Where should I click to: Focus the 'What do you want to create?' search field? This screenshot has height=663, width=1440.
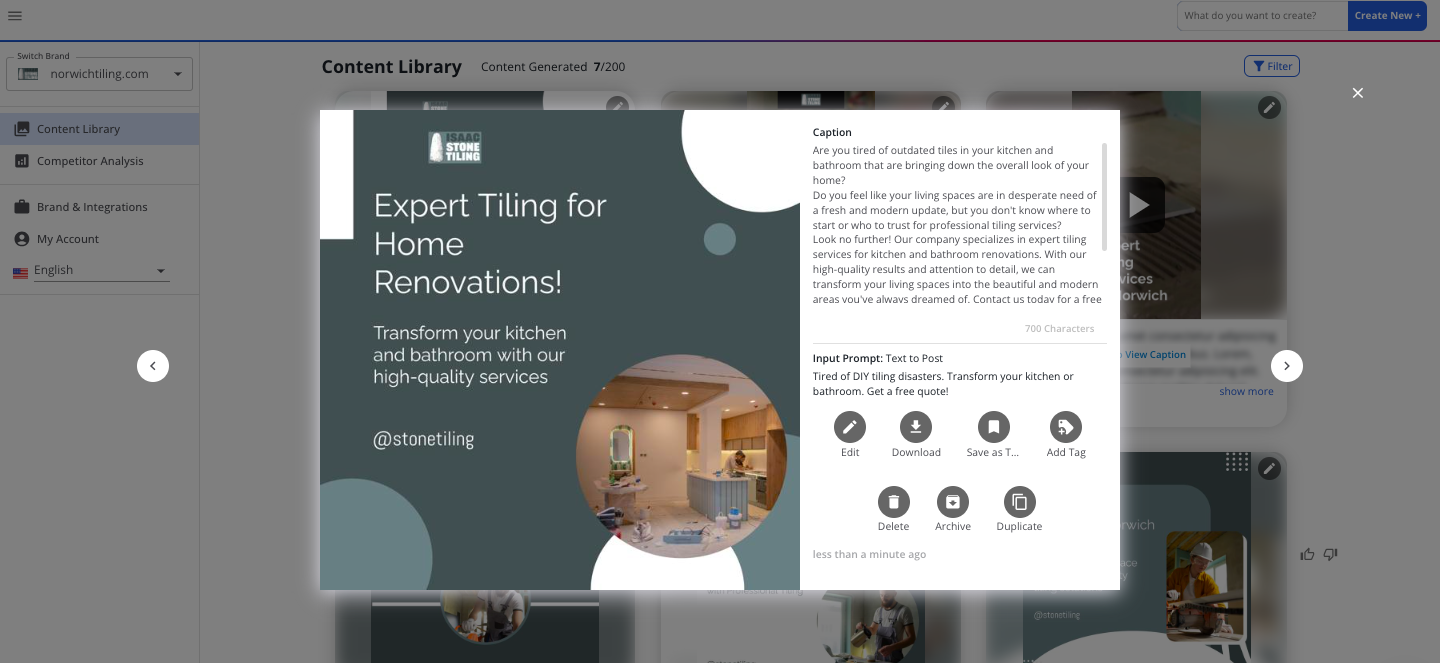[x=1262, y=15]
